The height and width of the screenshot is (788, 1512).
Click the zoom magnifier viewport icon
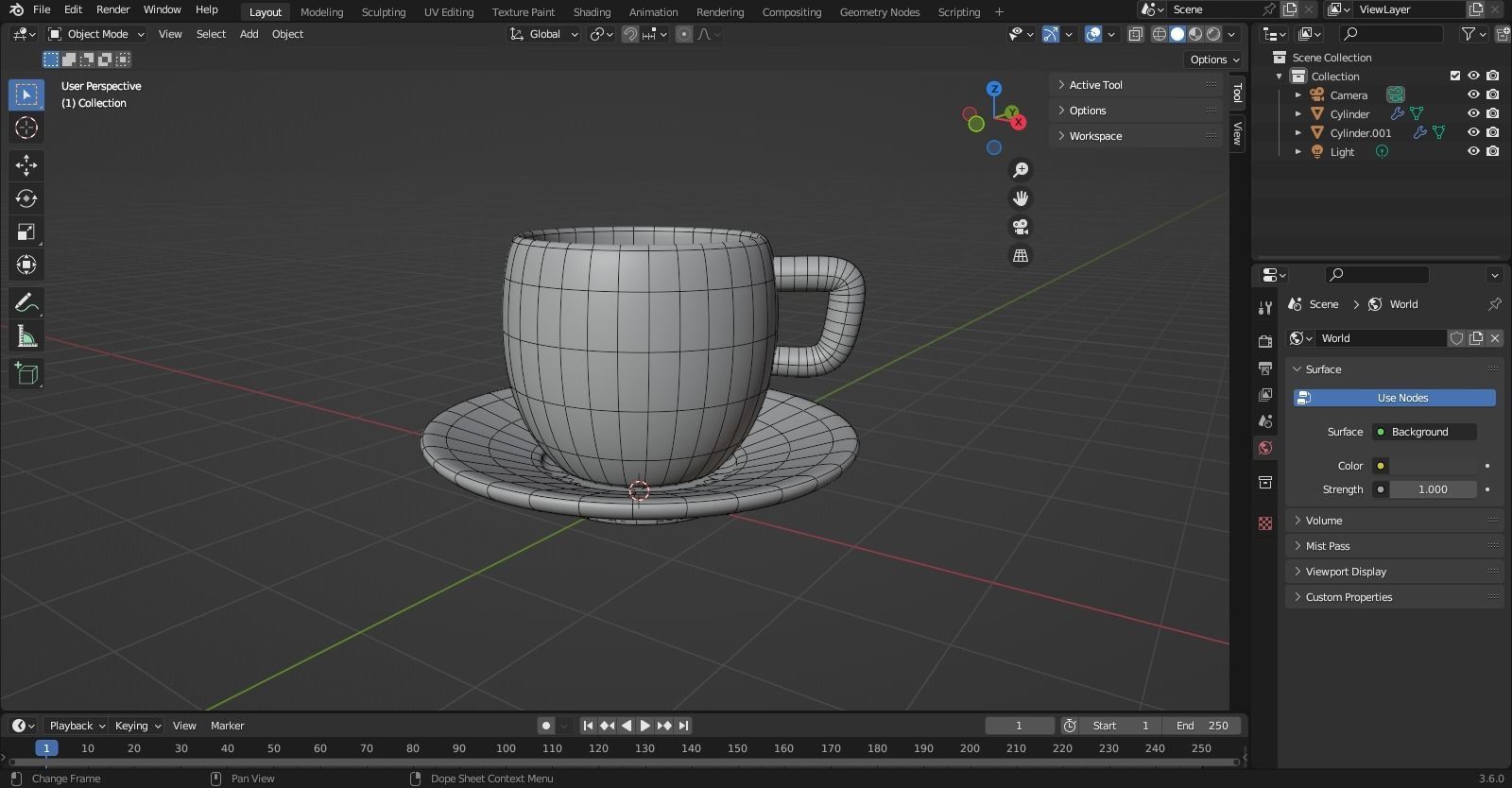pyautogui.click(x=1021, y=170)
